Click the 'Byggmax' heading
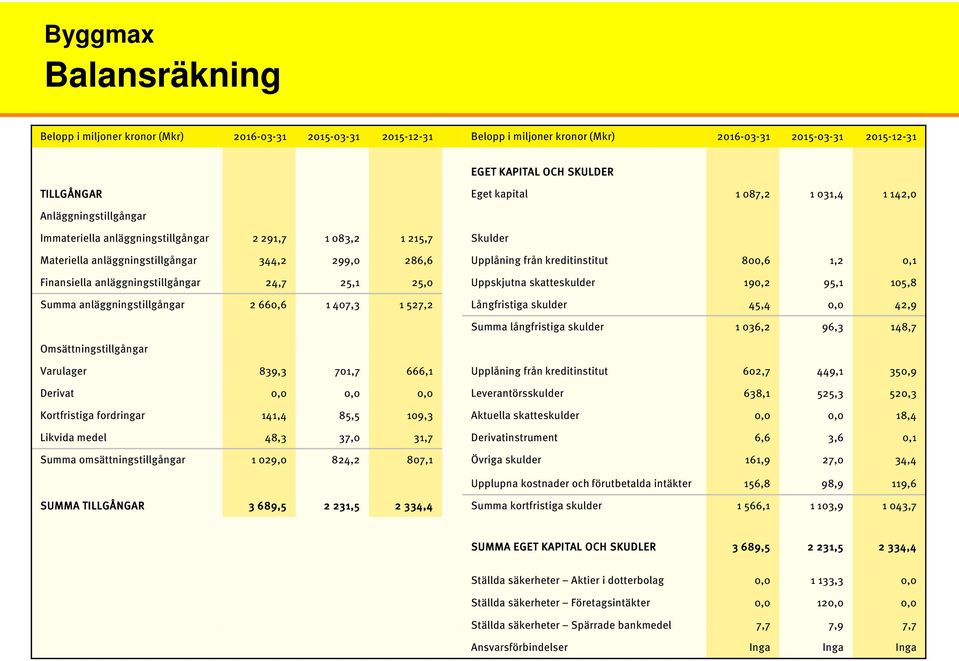The height and width of the screenshot is (661, 959). [x=99, y=34]
